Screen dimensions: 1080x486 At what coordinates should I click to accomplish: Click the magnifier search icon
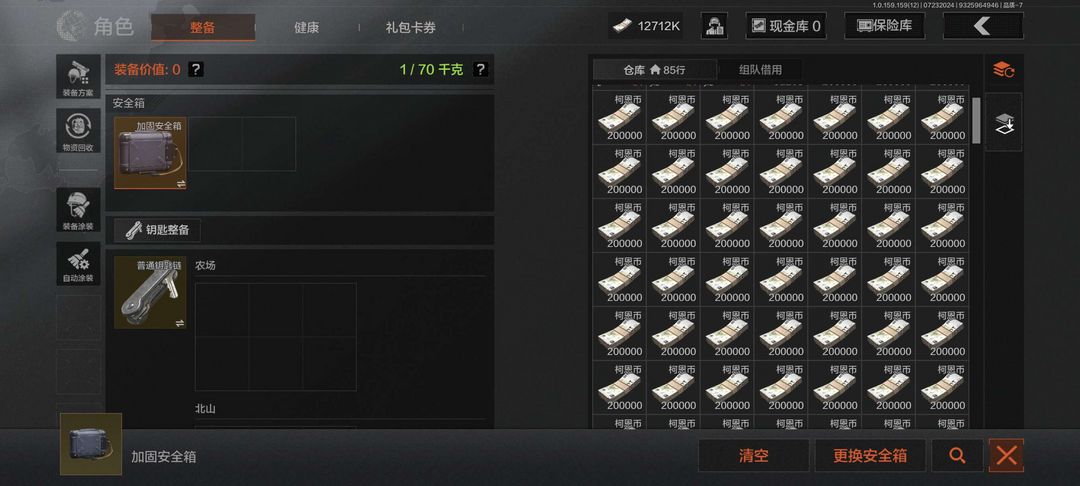[x=957, y=456]
